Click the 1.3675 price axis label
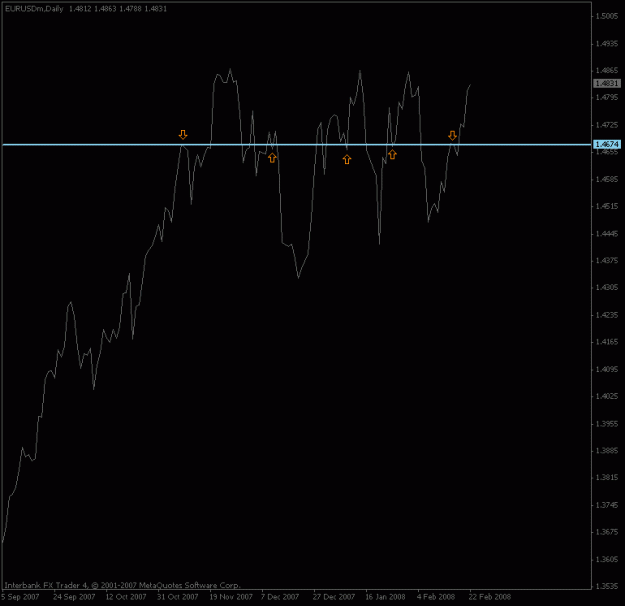Viewport: 625px width, 606px height. (607, 532)
